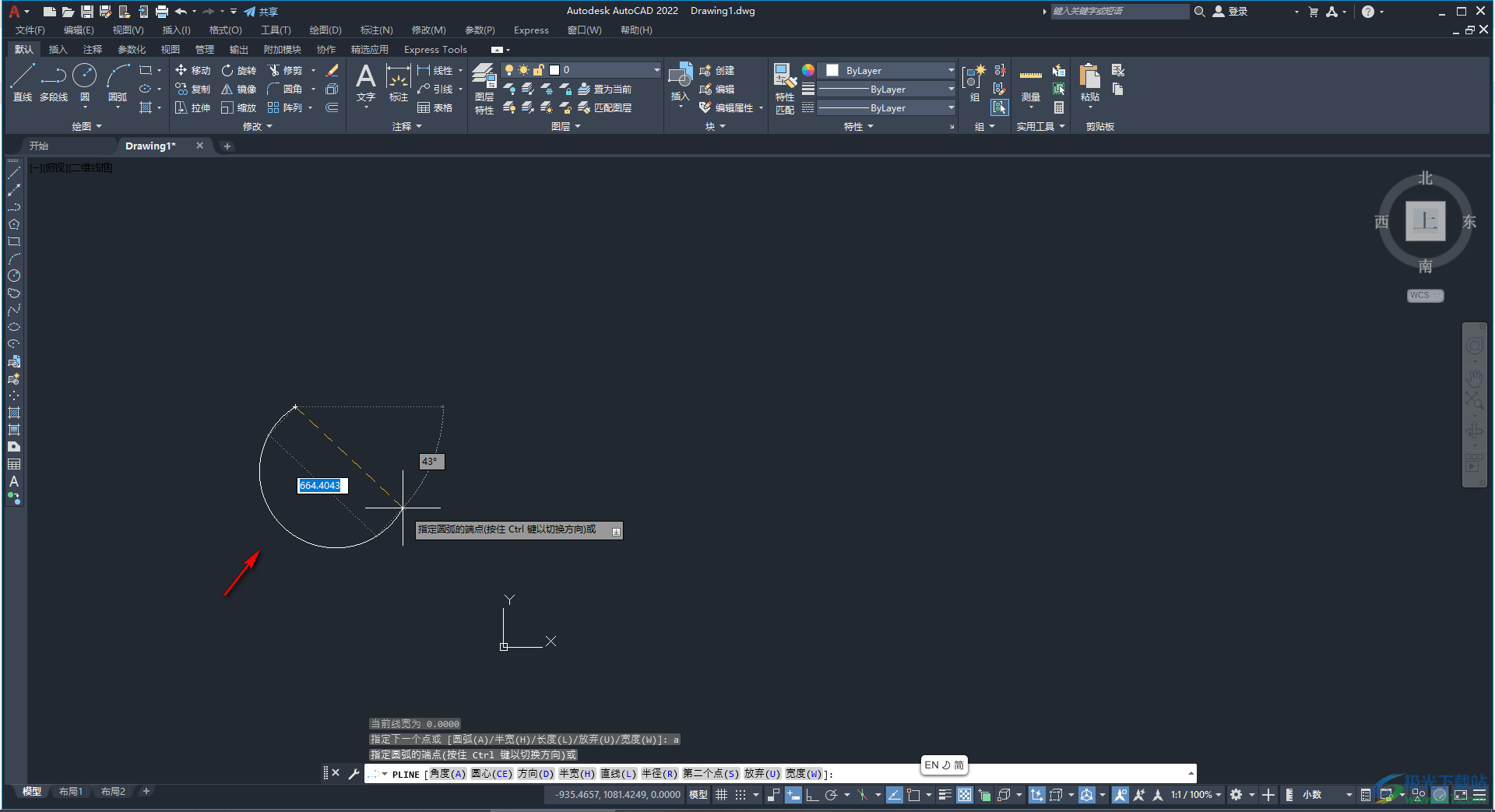Select the Circle (圆) tool in ribbon
Screen dimensions: 1495x812
pos(84,83)
